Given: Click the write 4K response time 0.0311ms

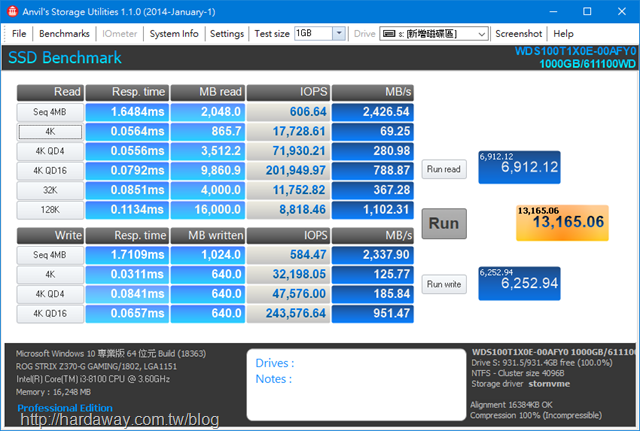Looking at the screenshot, I should pyautogui.click(x=127, y=274).
